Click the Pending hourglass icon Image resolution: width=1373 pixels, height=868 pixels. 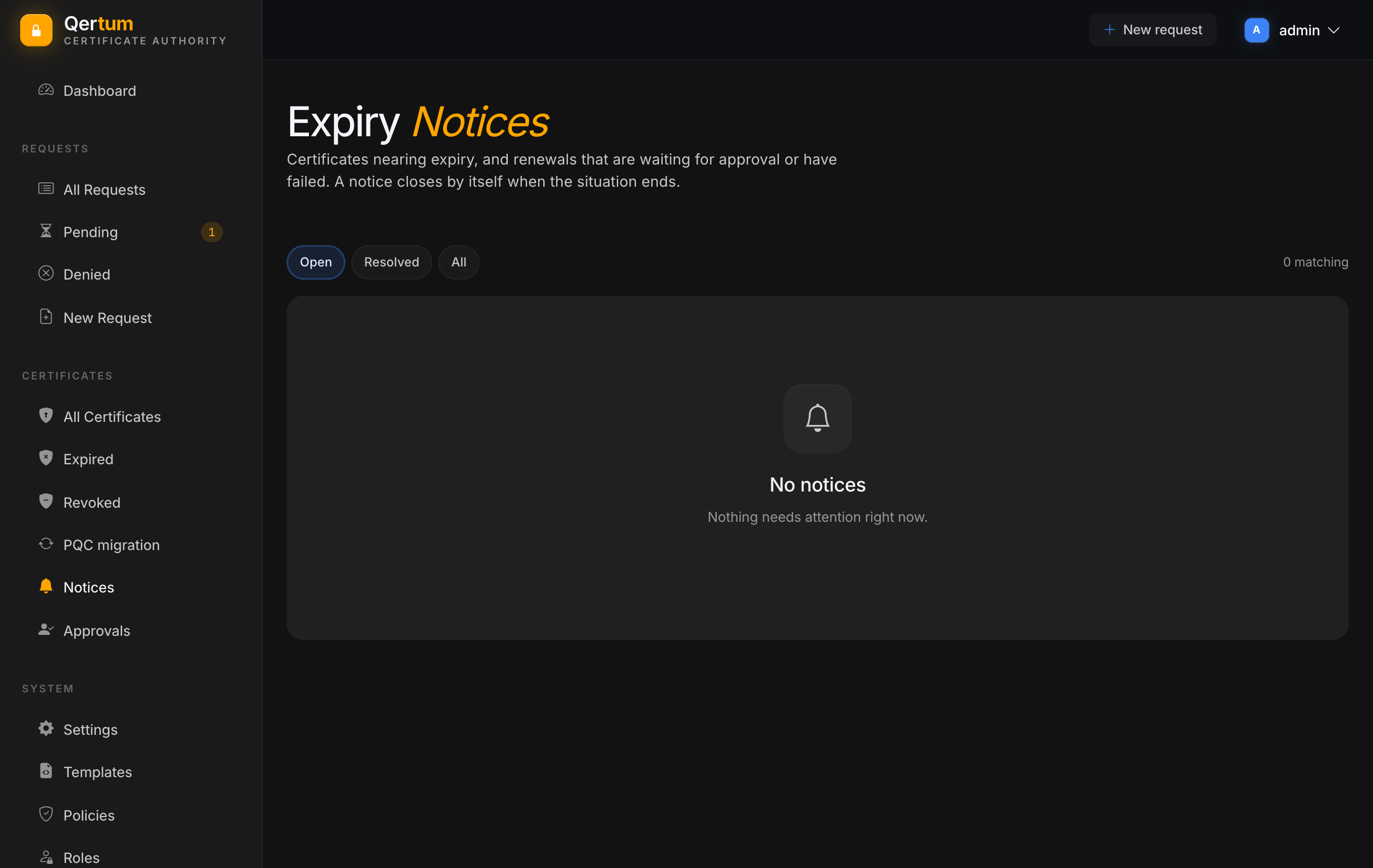[45, 231]
